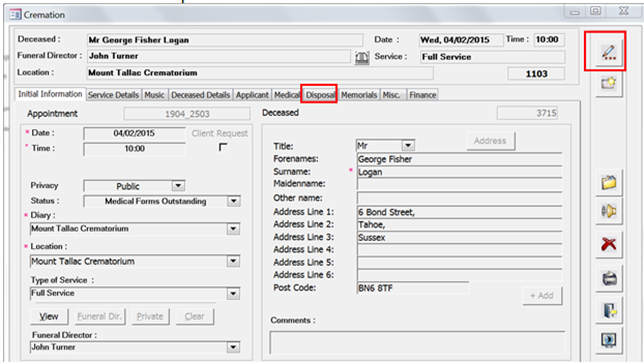The image size is (644, 364).
Task: Open the Service Details tab
Action: 113,95
